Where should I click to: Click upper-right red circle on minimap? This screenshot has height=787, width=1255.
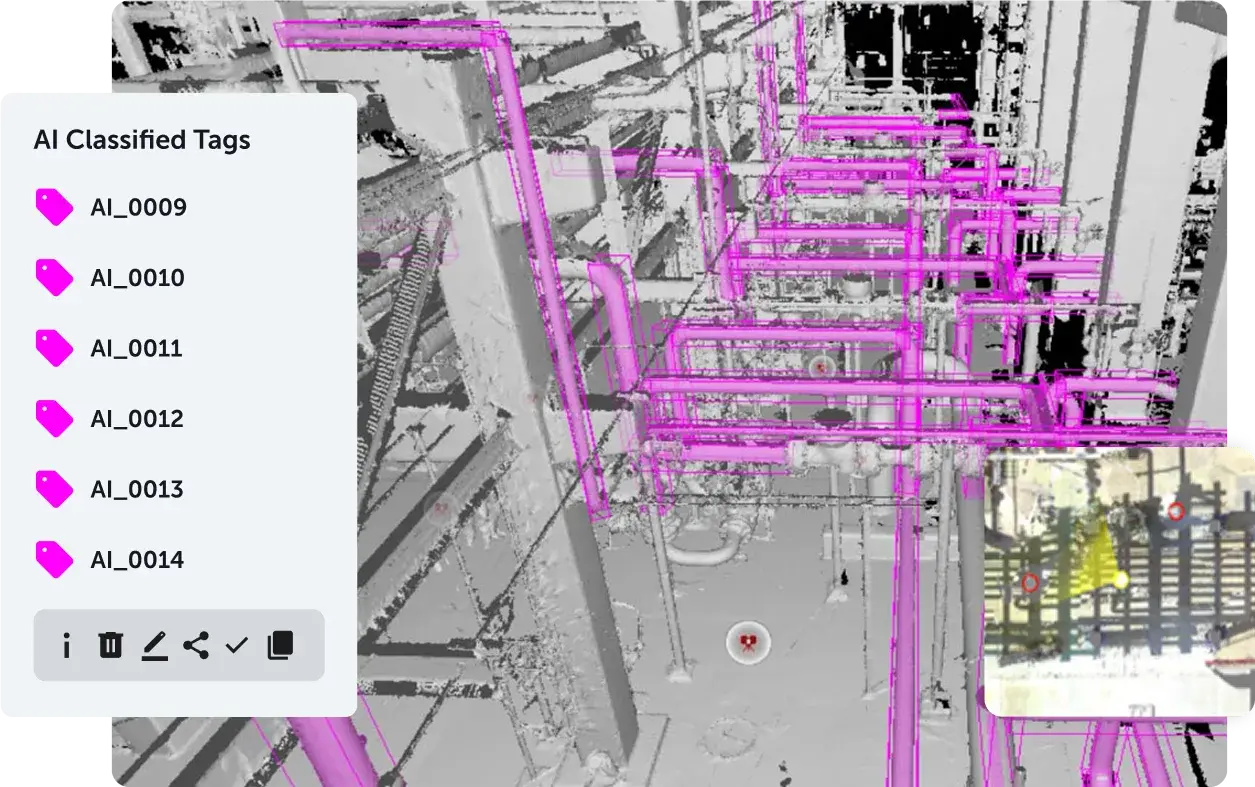click(x=1176, y=512)
